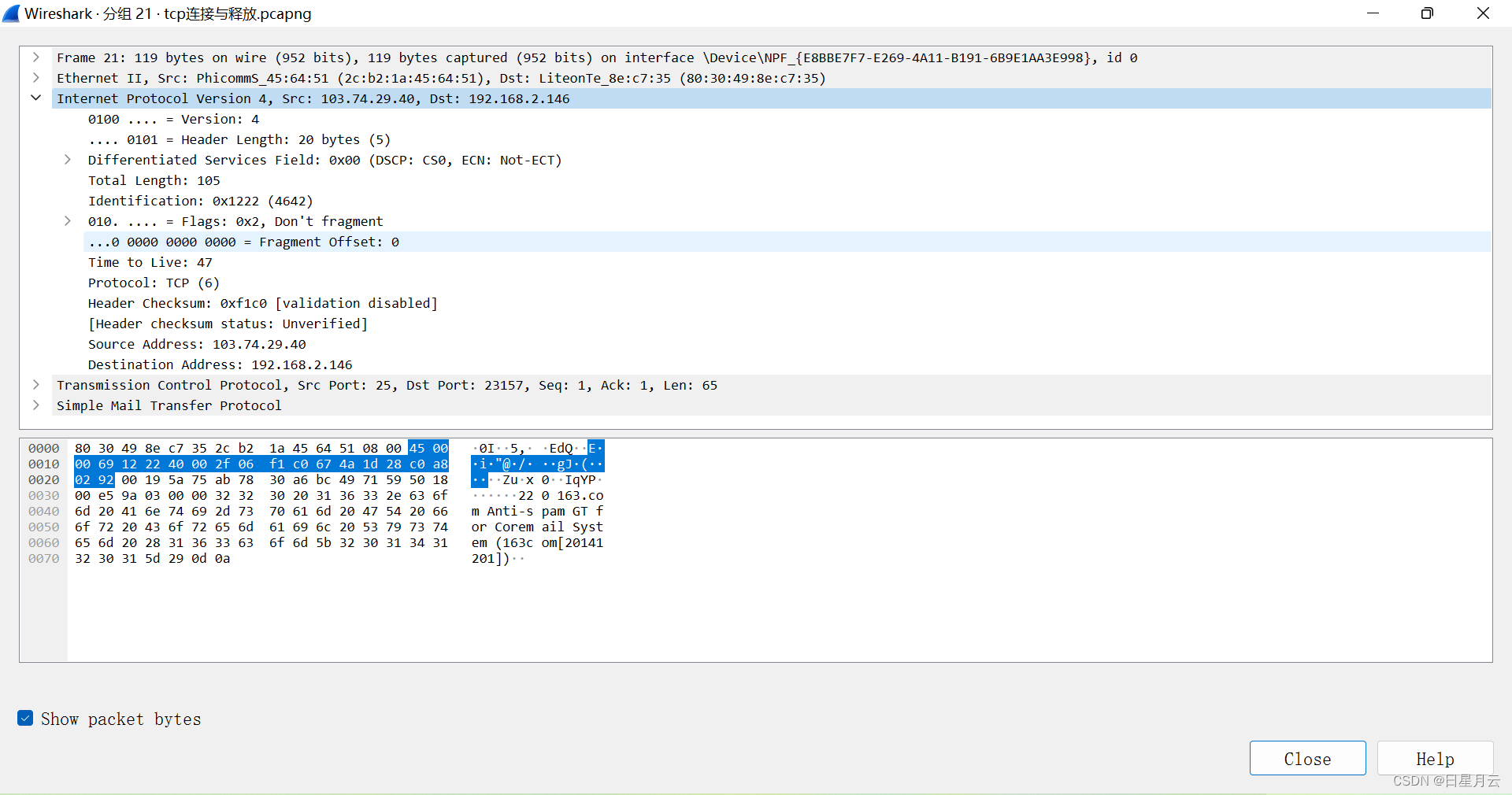
Task: Select the Identification: 0x1222 field
Action: pyautogui.click(x=200, y=201)
